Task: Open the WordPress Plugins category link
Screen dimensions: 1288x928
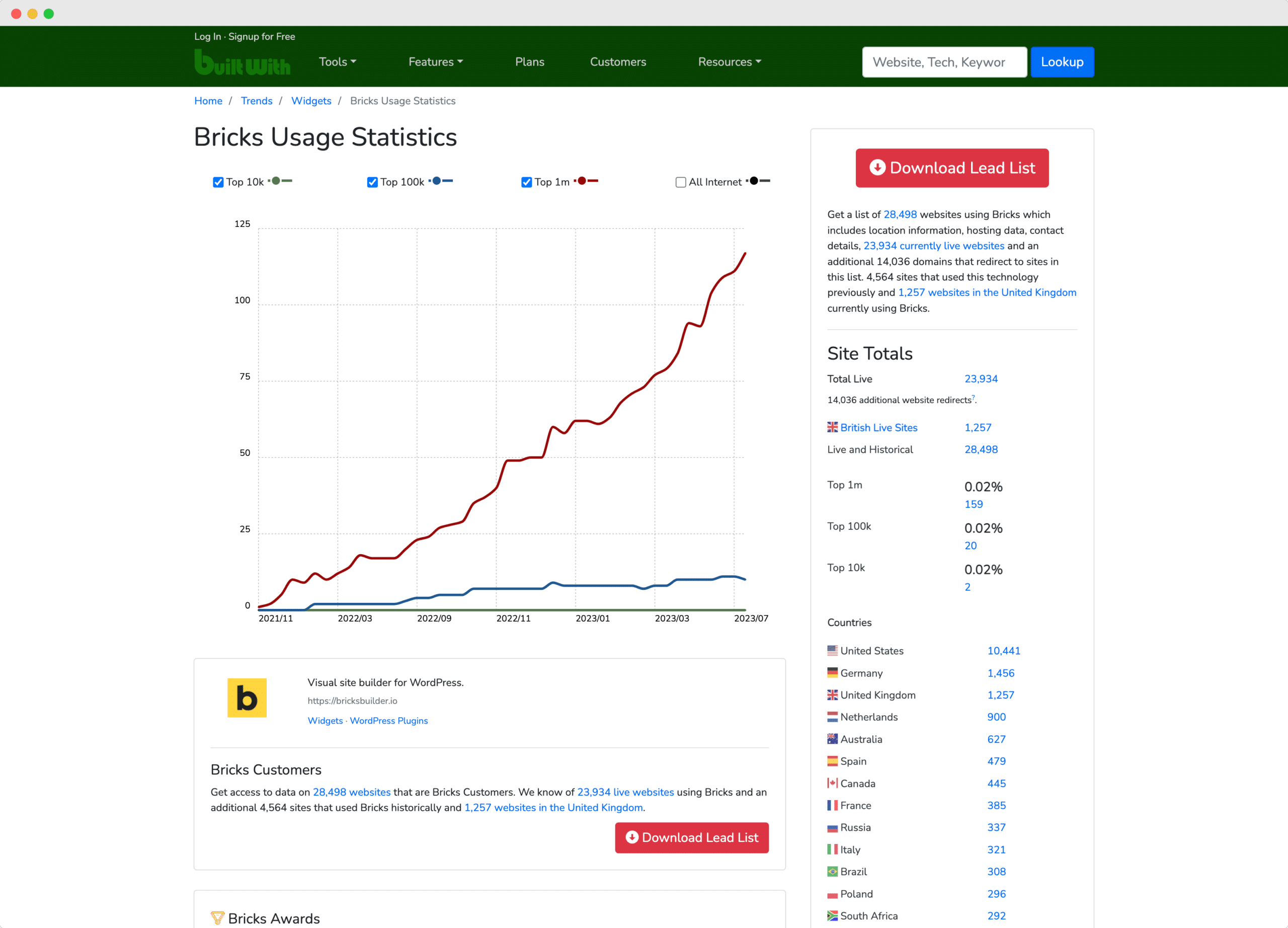Action: 388,720
